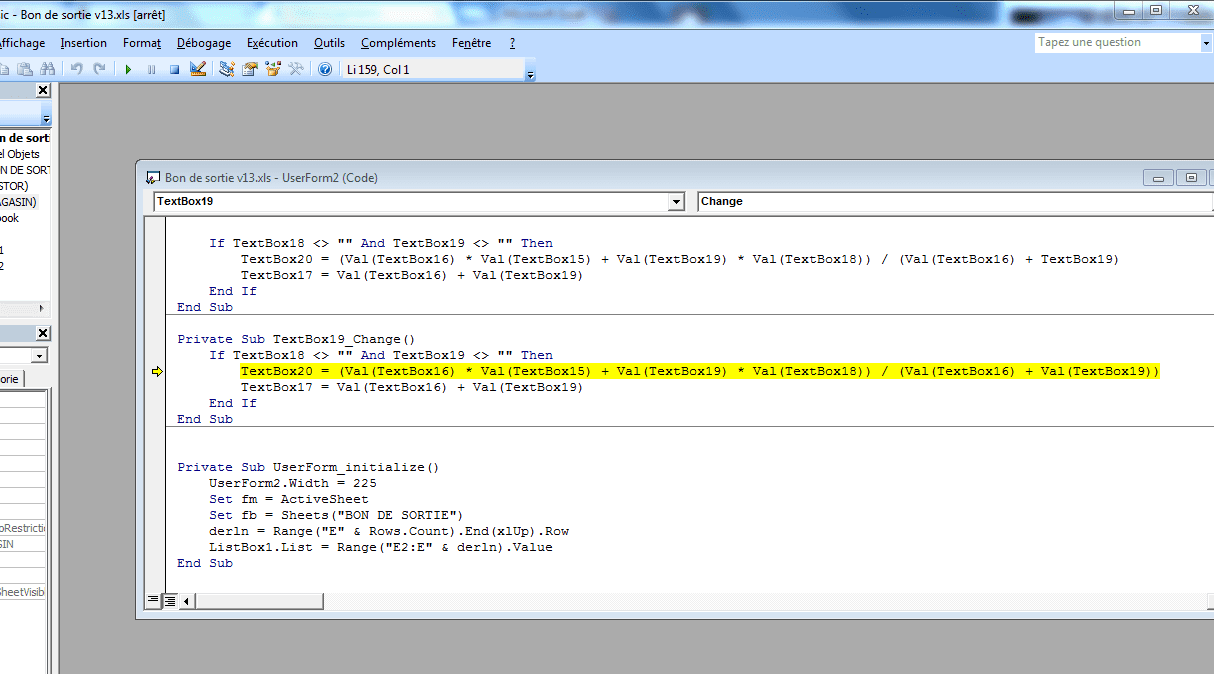Minimize the main VBA editor window

tap(1127, 10)
